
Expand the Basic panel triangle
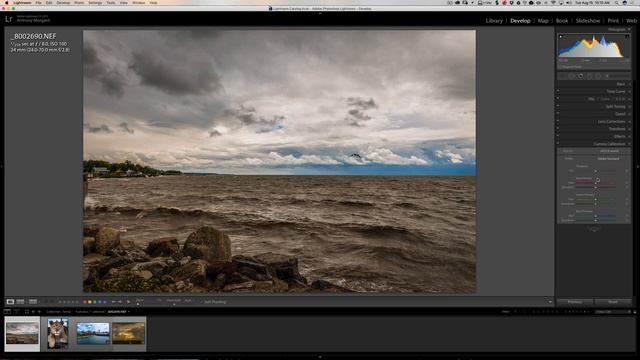pos(629,84)
